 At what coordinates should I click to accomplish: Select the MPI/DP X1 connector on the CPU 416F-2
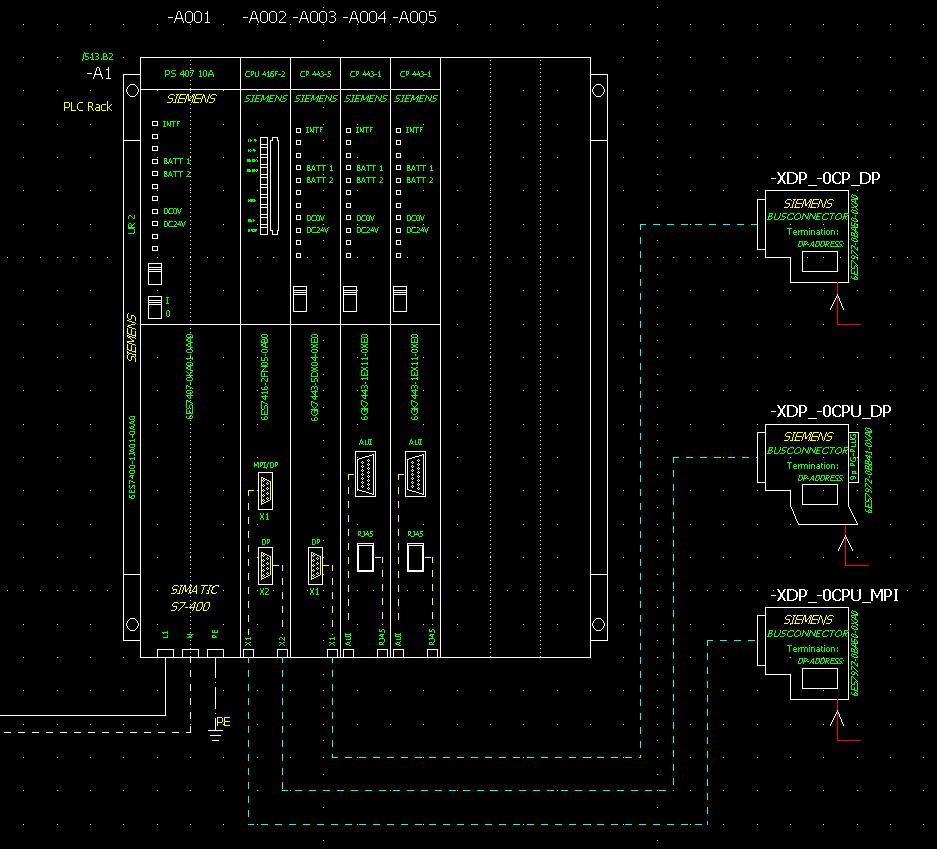[x=265, y=491]
